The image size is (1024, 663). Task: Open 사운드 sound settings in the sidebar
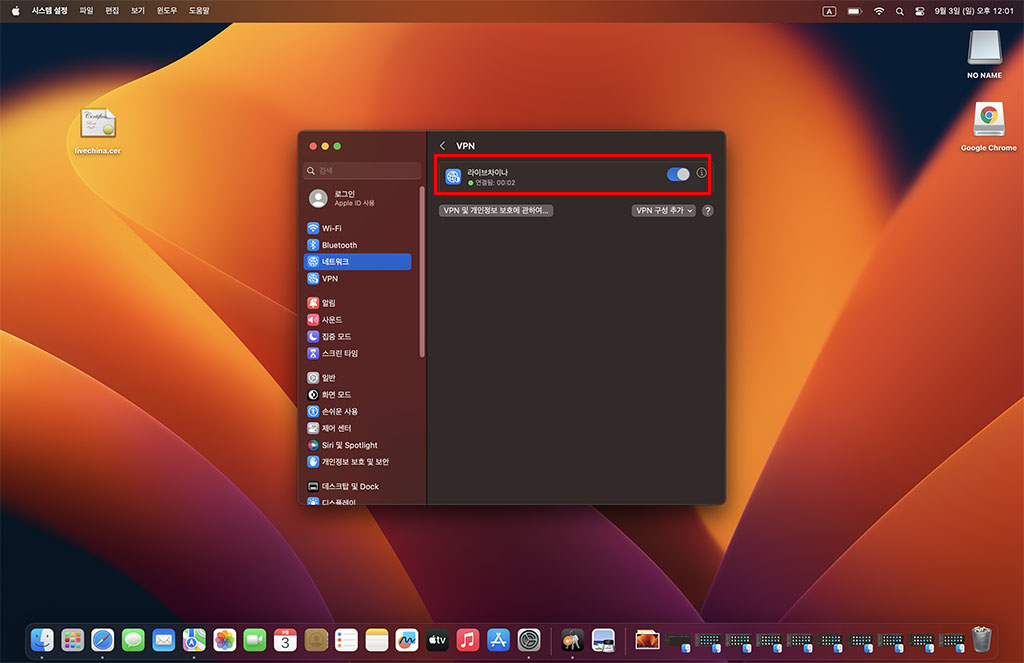point(358,319)
